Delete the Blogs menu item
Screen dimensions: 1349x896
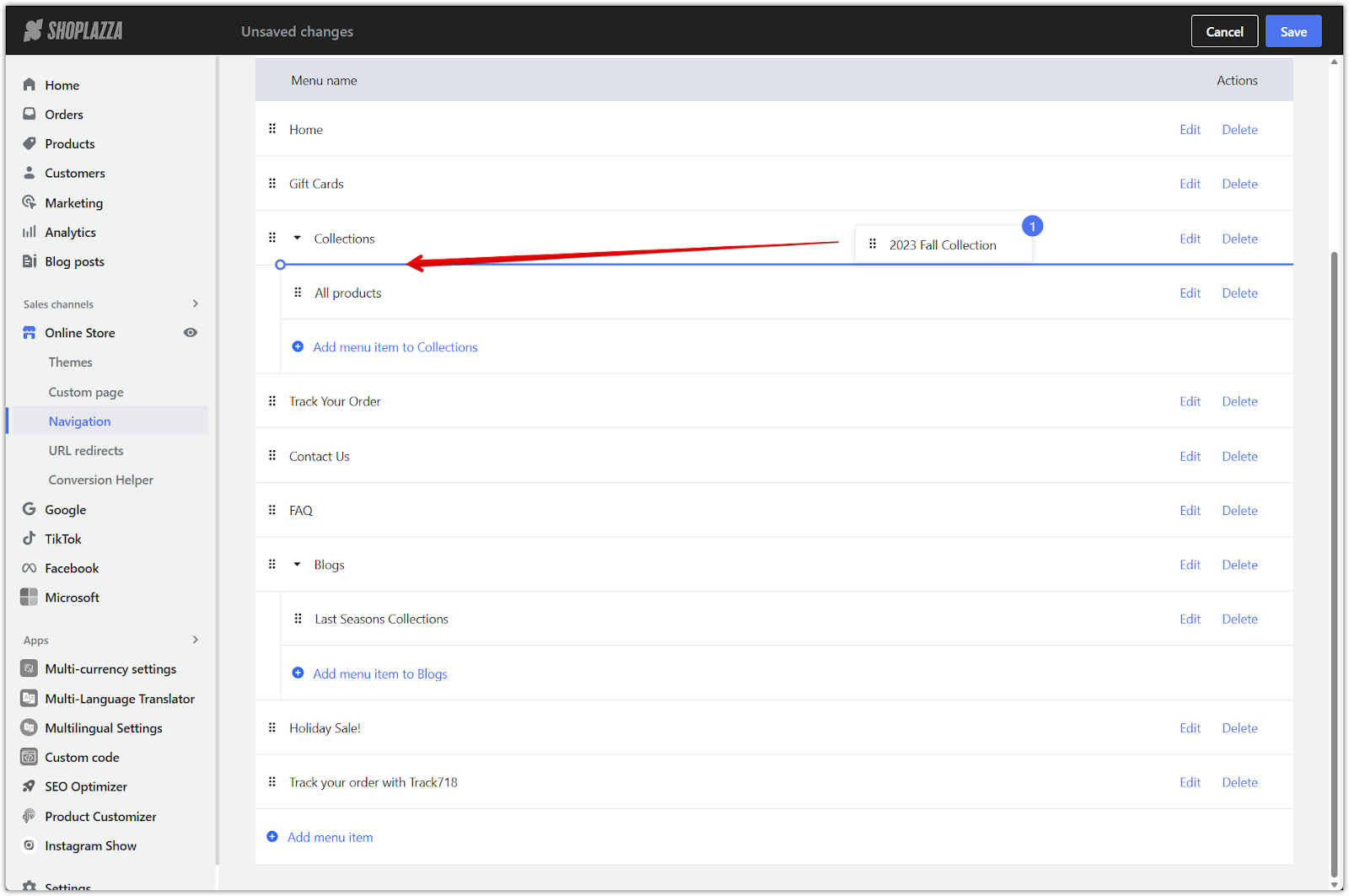[1239, 565]
